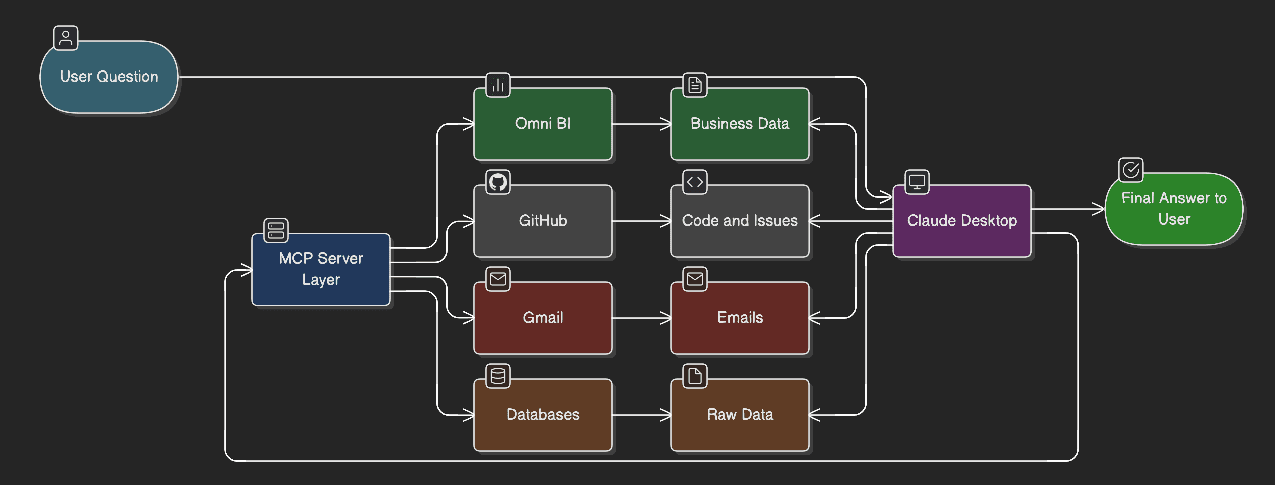Viewport: 1275px width, 485px height.
Task: Select the blue MCP Server Layer box
Action: pos(321,269)
